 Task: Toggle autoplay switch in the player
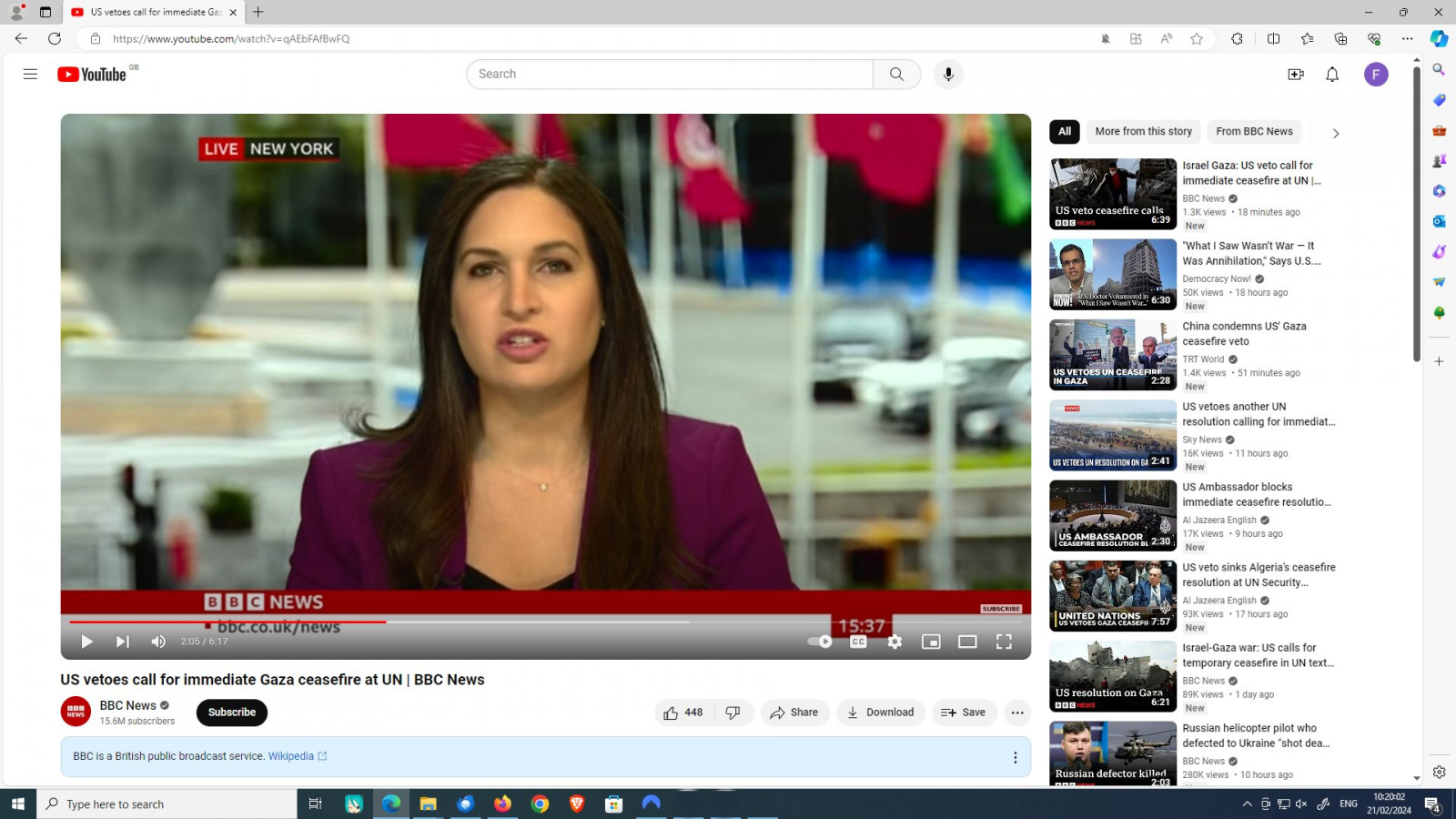pos(820,642)
